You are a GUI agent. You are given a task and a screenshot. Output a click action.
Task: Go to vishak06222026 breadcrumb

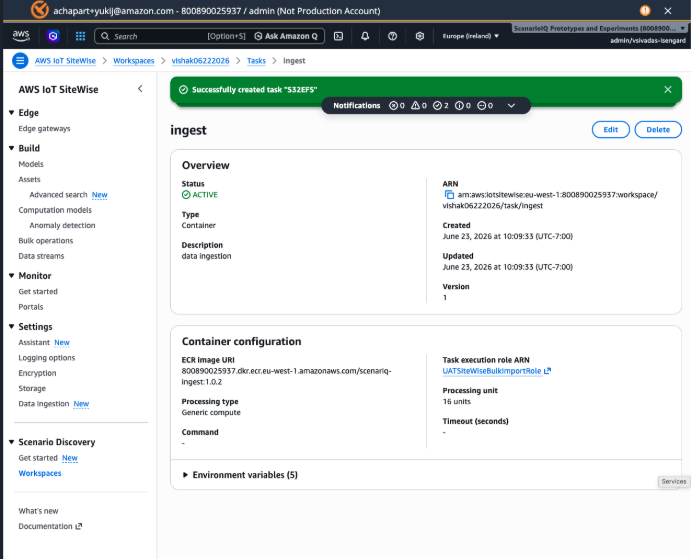click(x=201, y=61)
